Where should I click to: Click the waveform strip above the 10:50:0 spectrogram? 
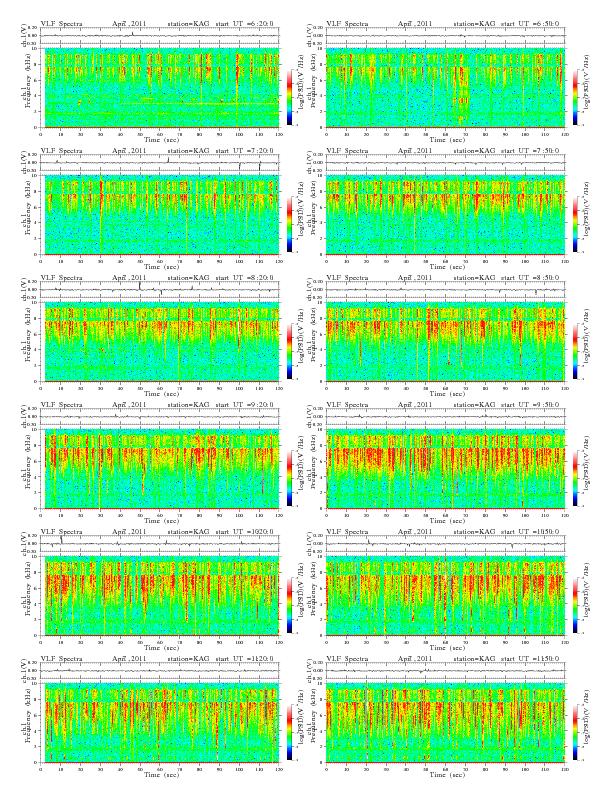tap(445, 543)
